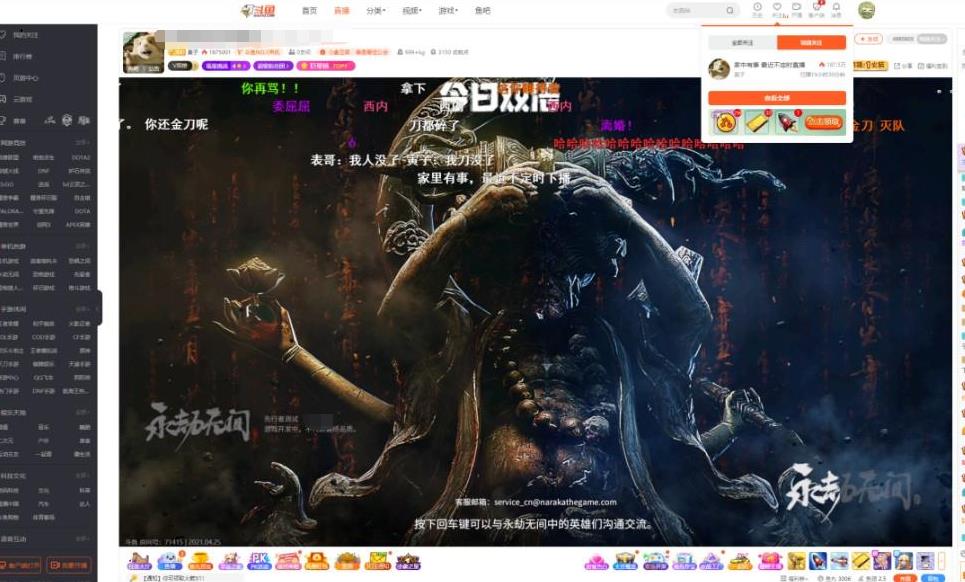Image resolution: width=965 pixels, height=582 pixels.
Task: Open the Douyu logo home link
Action: [x=258, y=10]
